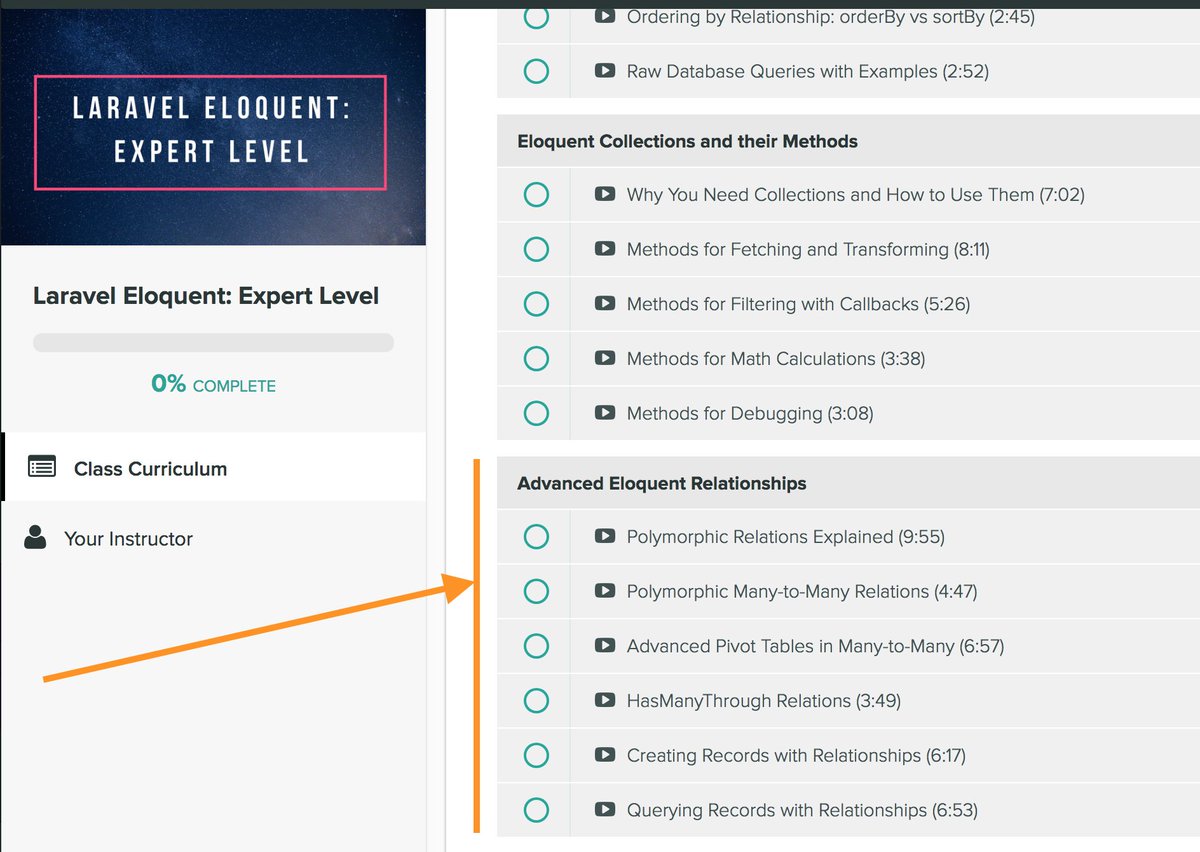Toggle completion circle for Polymorphic Many-to-Many Relations
This screenshot has height=852, width=1200.
(536, 591)
